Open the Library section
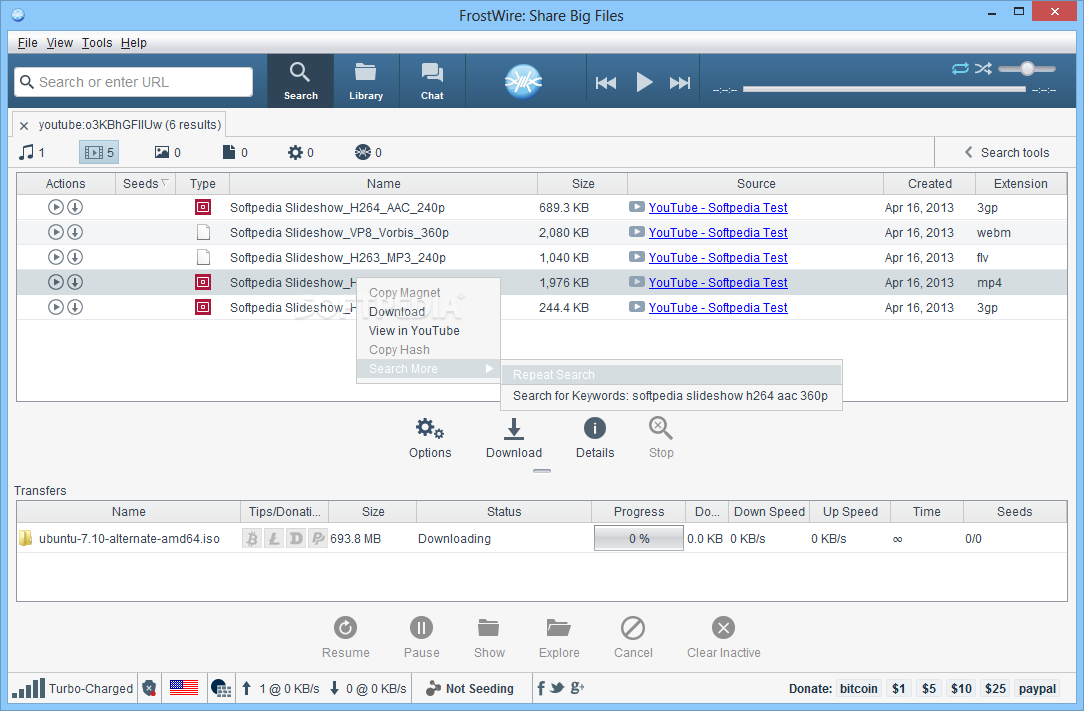Screen dimensions: 1084x711 (x=366, y=81)
